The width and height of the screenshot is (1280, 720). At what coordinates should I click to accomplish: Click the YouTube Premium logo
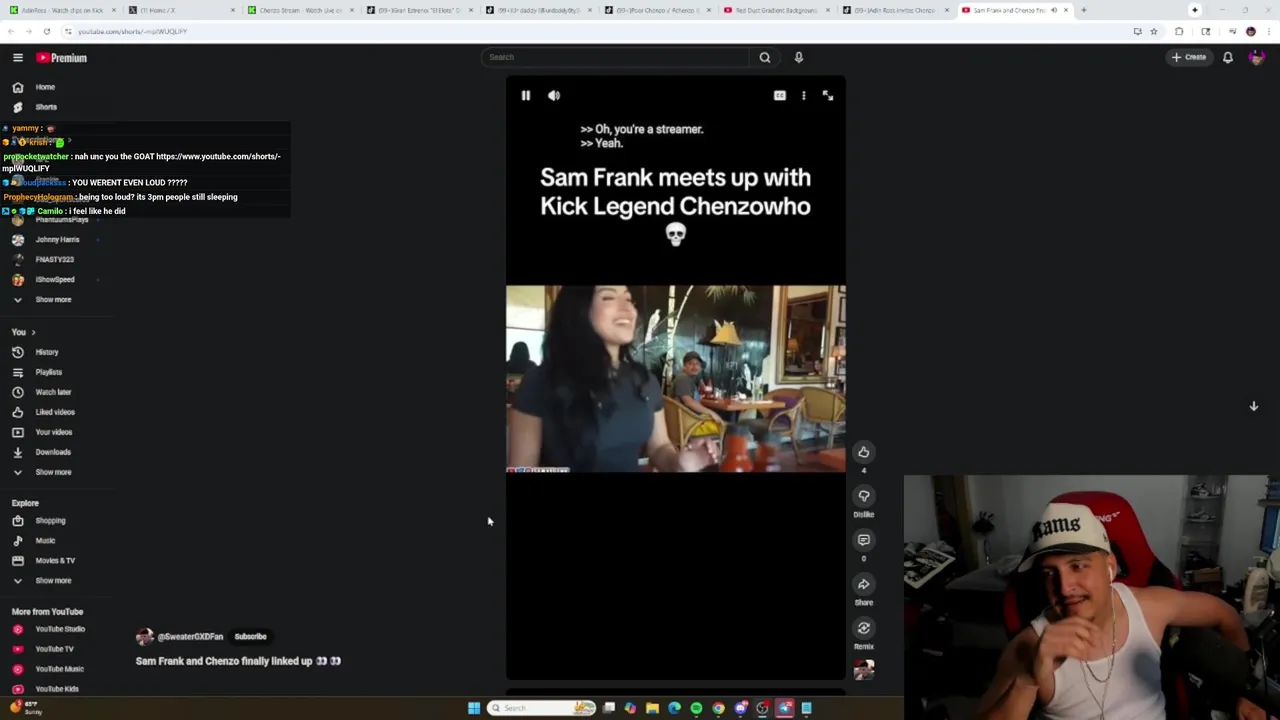pos(63,58)
